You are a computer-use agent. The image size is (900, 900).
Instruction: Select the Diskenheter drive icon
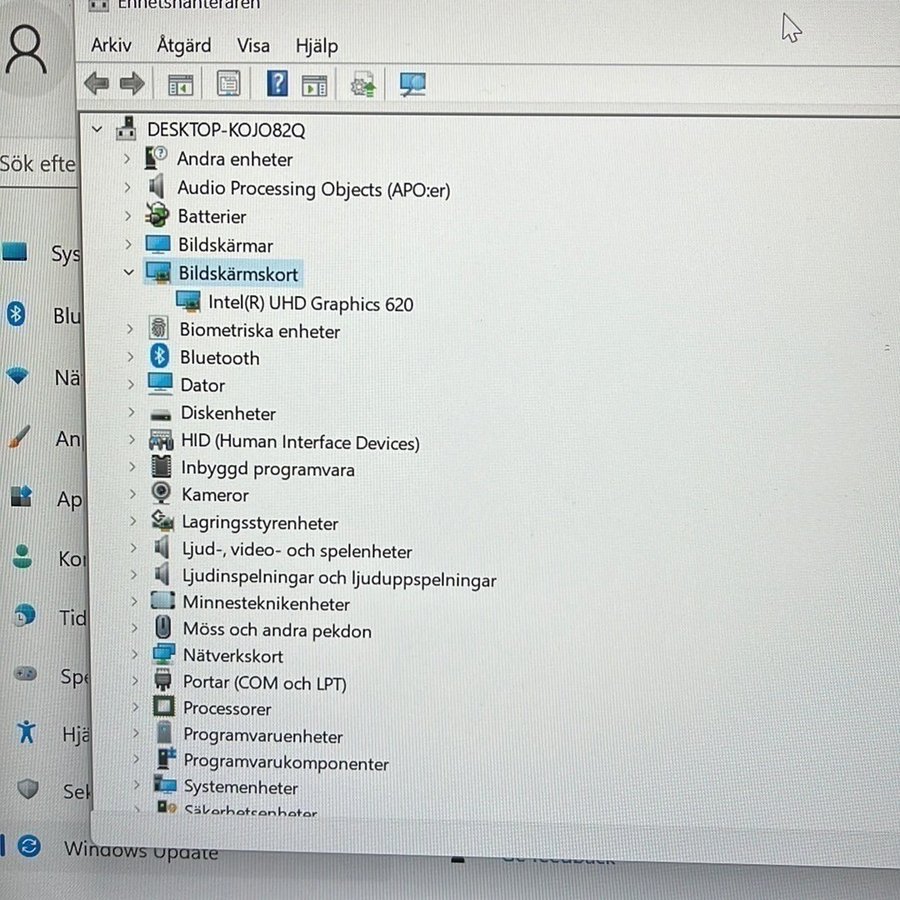click(161, 414)
